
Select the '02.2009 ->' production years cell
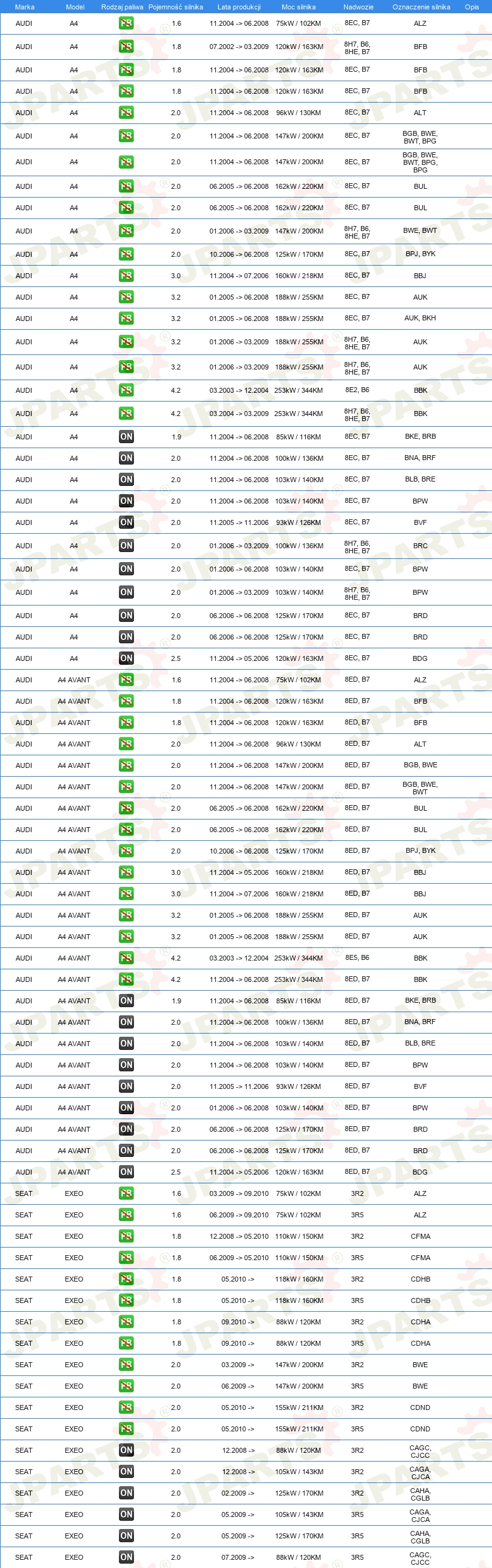click(238, 1493)
